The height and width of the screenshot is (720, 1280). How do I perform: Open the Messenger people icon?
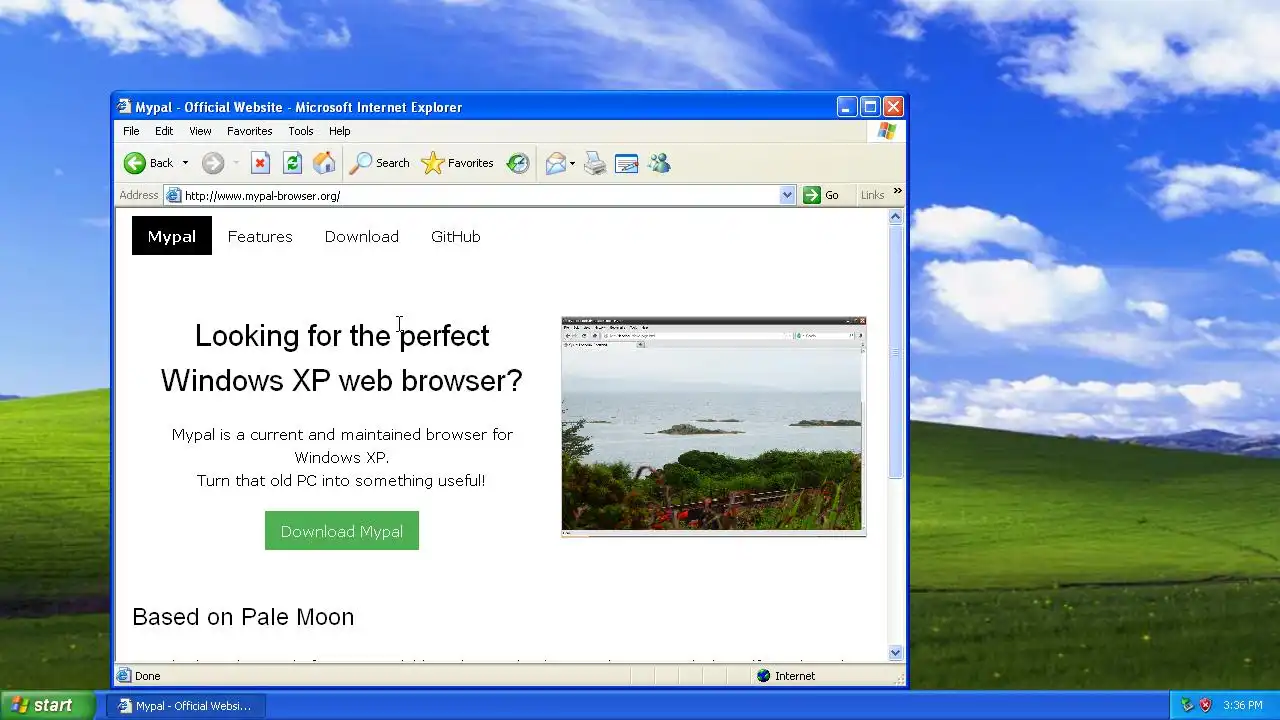[659, 163]
